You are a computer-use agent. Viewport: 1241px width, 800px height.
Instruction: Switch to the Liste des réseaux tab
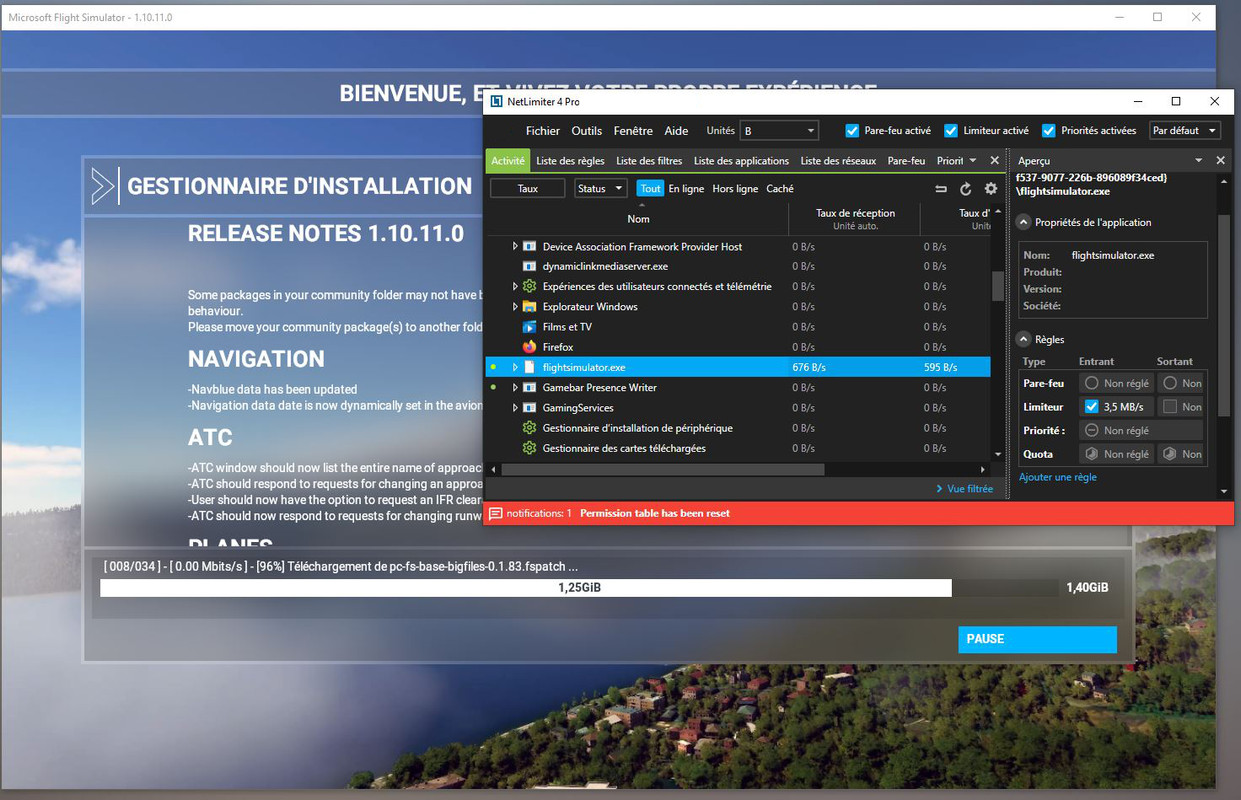(838, 160)
